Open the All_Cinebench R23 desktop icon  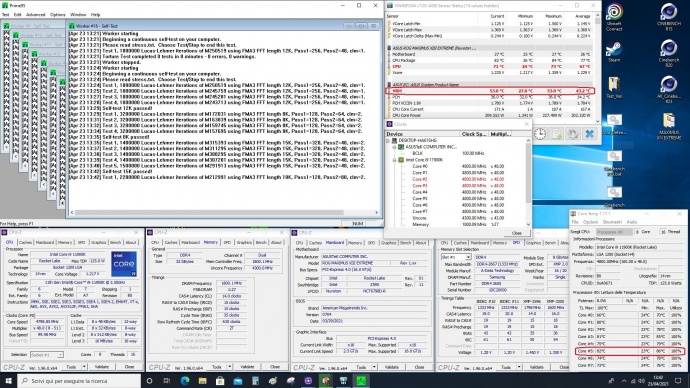668,89
